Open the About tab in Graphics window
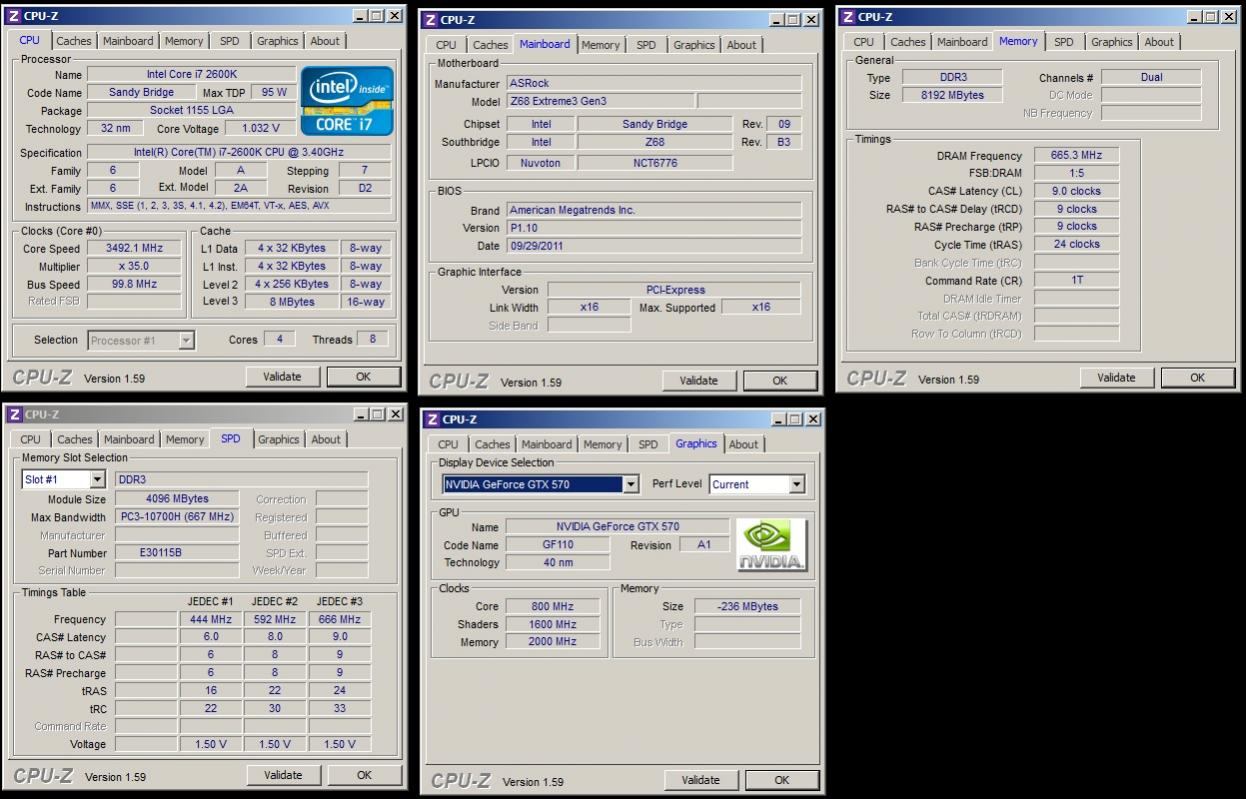The width and height of the screenshot is (1246, 799). 743,444
